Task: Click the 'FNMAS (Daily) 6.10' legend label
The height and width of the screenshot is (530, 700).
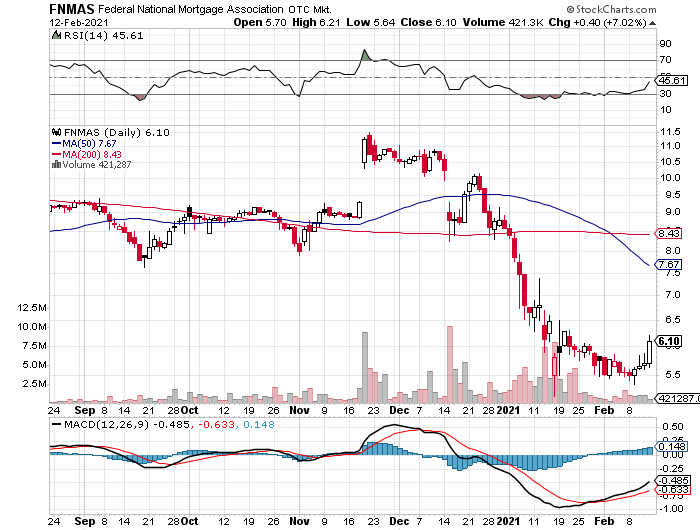Action: tap(117, 133)
